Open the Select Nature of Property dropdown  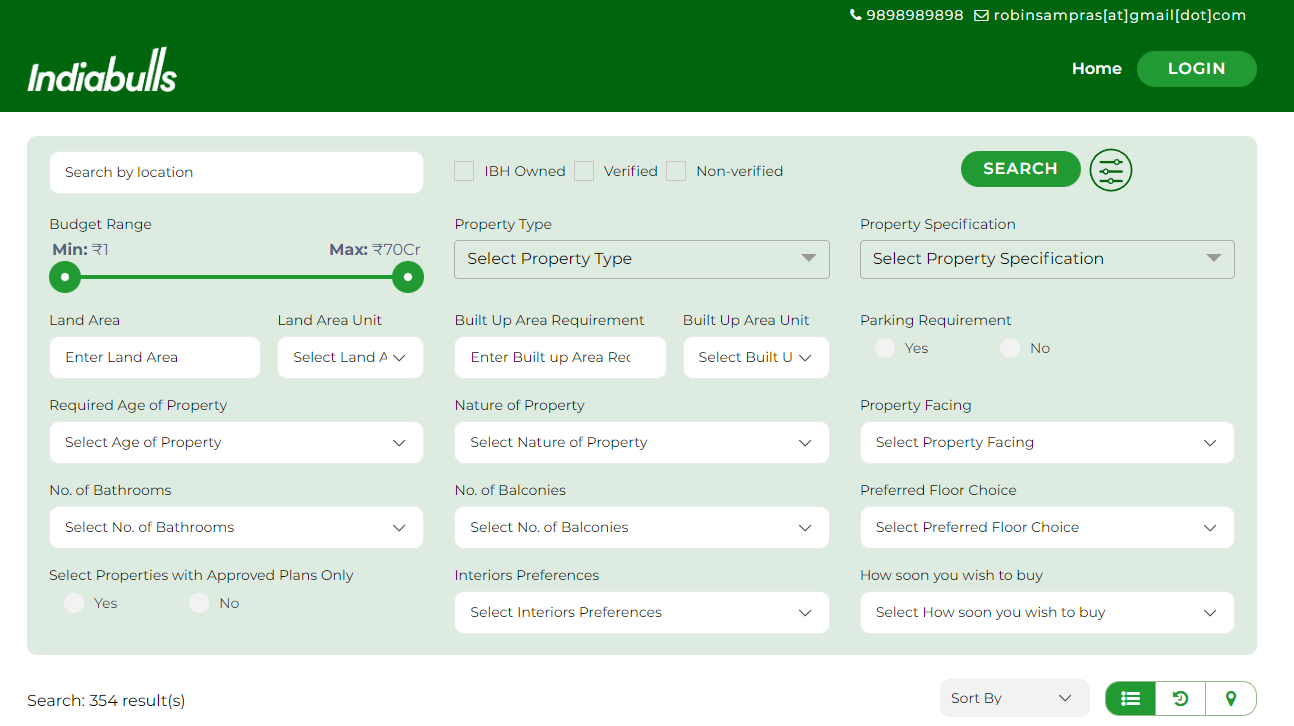642,442
